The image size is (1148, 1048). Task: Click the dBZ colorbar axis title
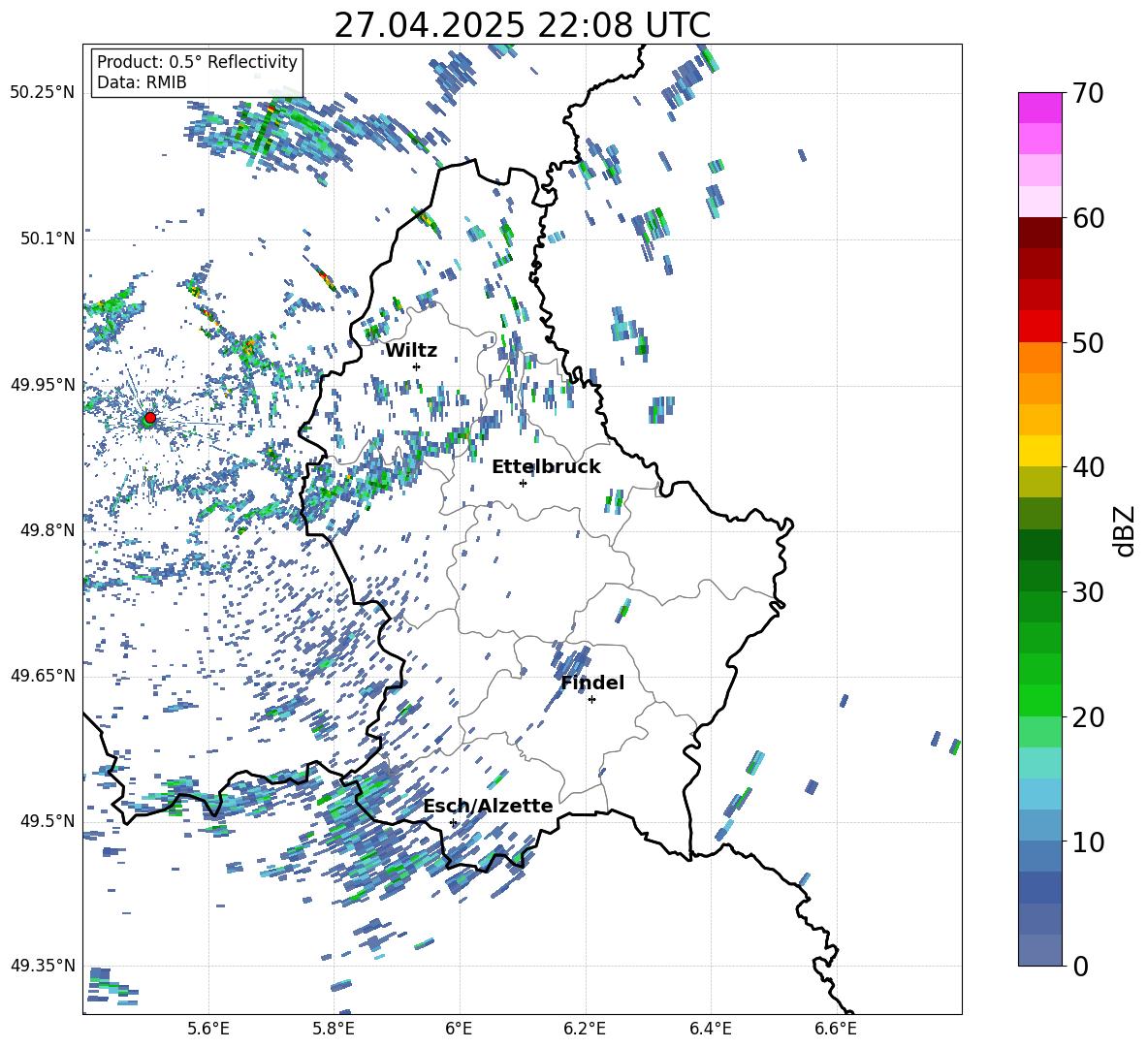click(1126, 530)
